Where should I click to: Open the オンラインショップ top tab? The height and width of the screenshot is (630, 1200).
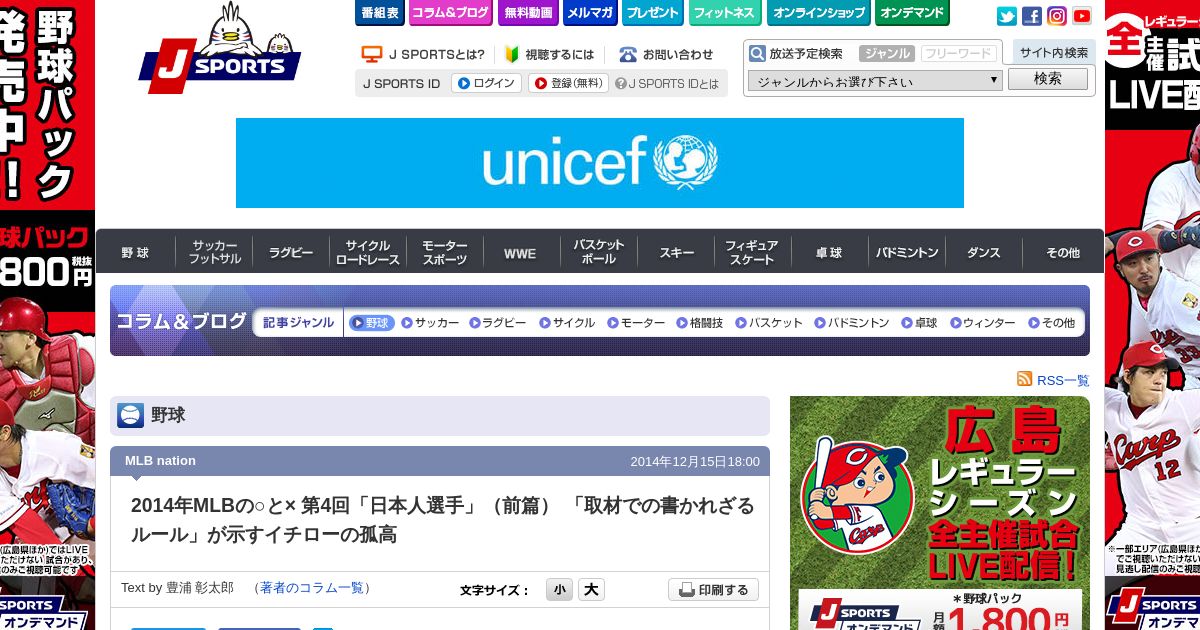(819, 13)
